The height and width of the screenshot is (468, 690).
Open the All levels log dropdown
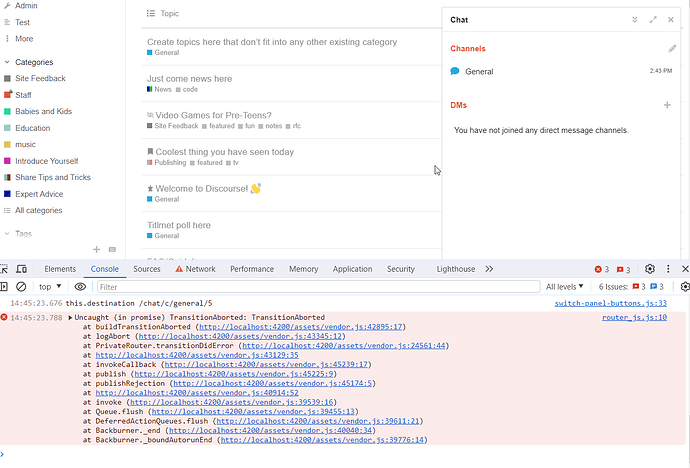565,287
